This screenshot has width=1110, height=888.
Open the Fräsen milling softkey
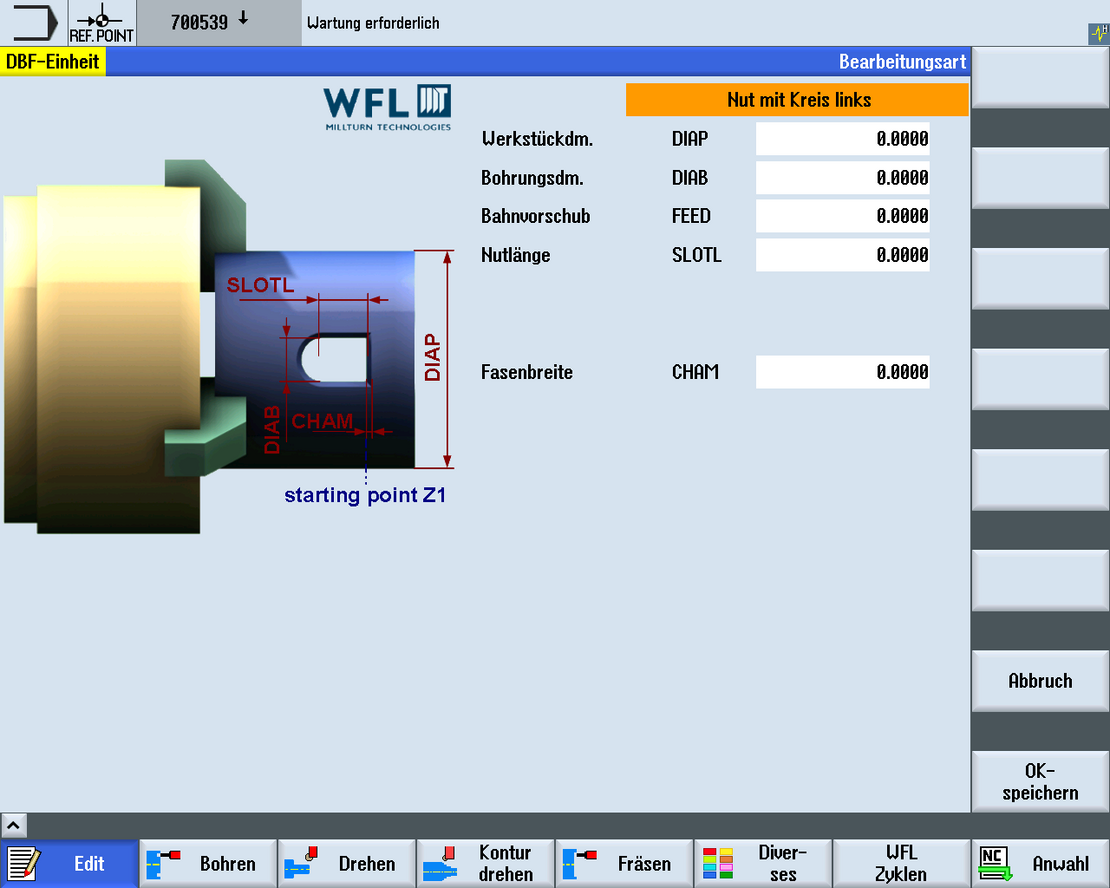(x=624, y=863)
